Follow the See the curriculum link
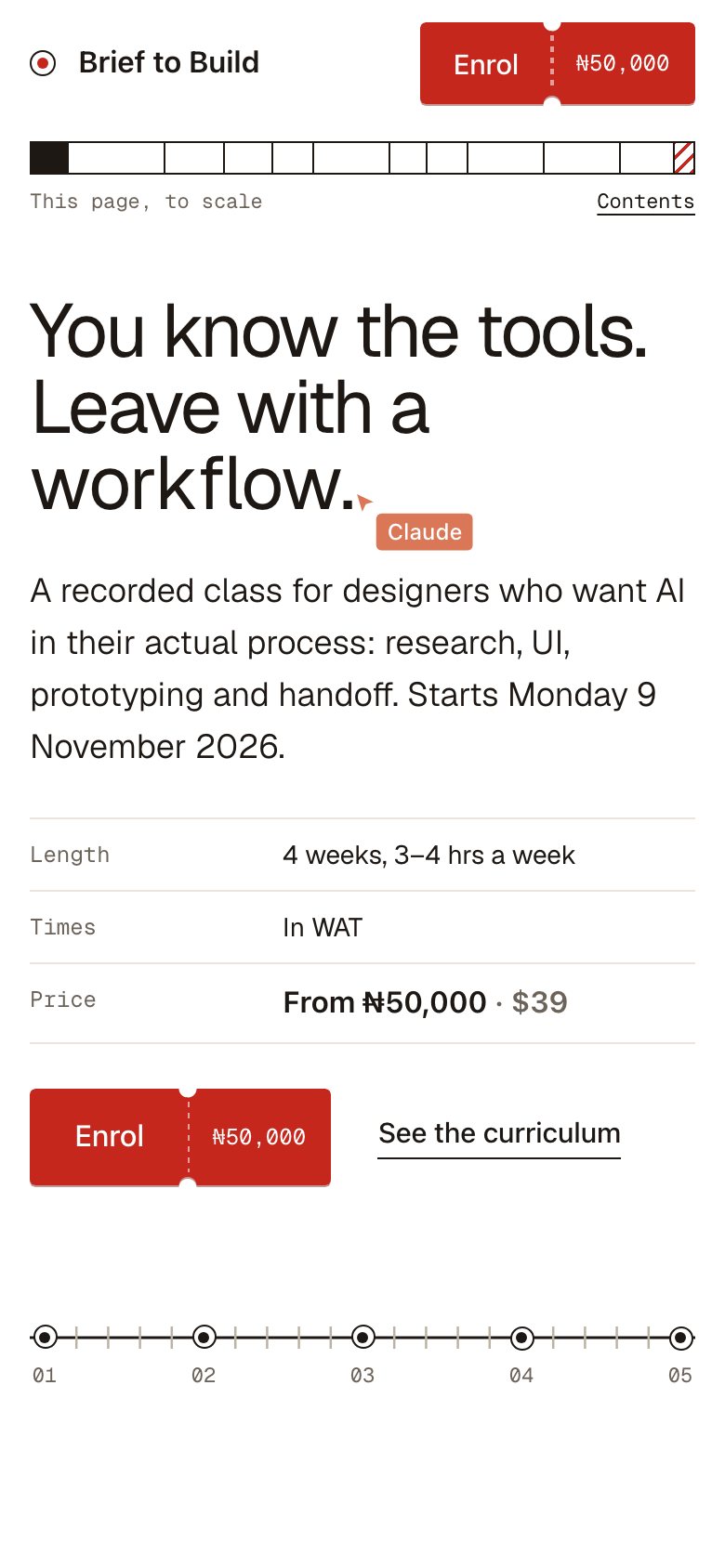This screenshot has width=725, height=1568. coord(499,1134)
